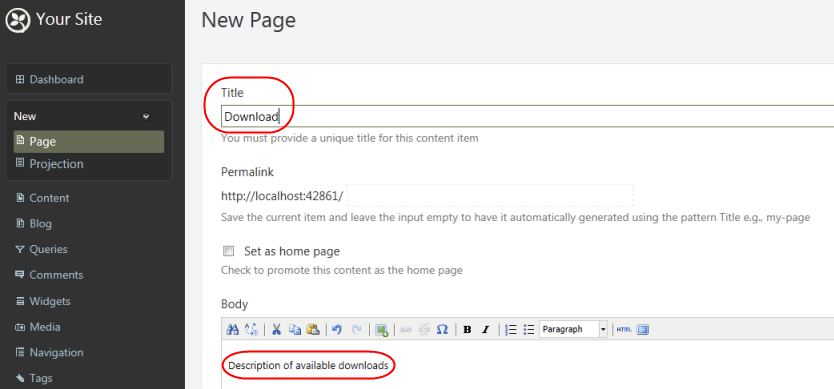Click the Copy icon in editor toolbar

coord(295,329)
